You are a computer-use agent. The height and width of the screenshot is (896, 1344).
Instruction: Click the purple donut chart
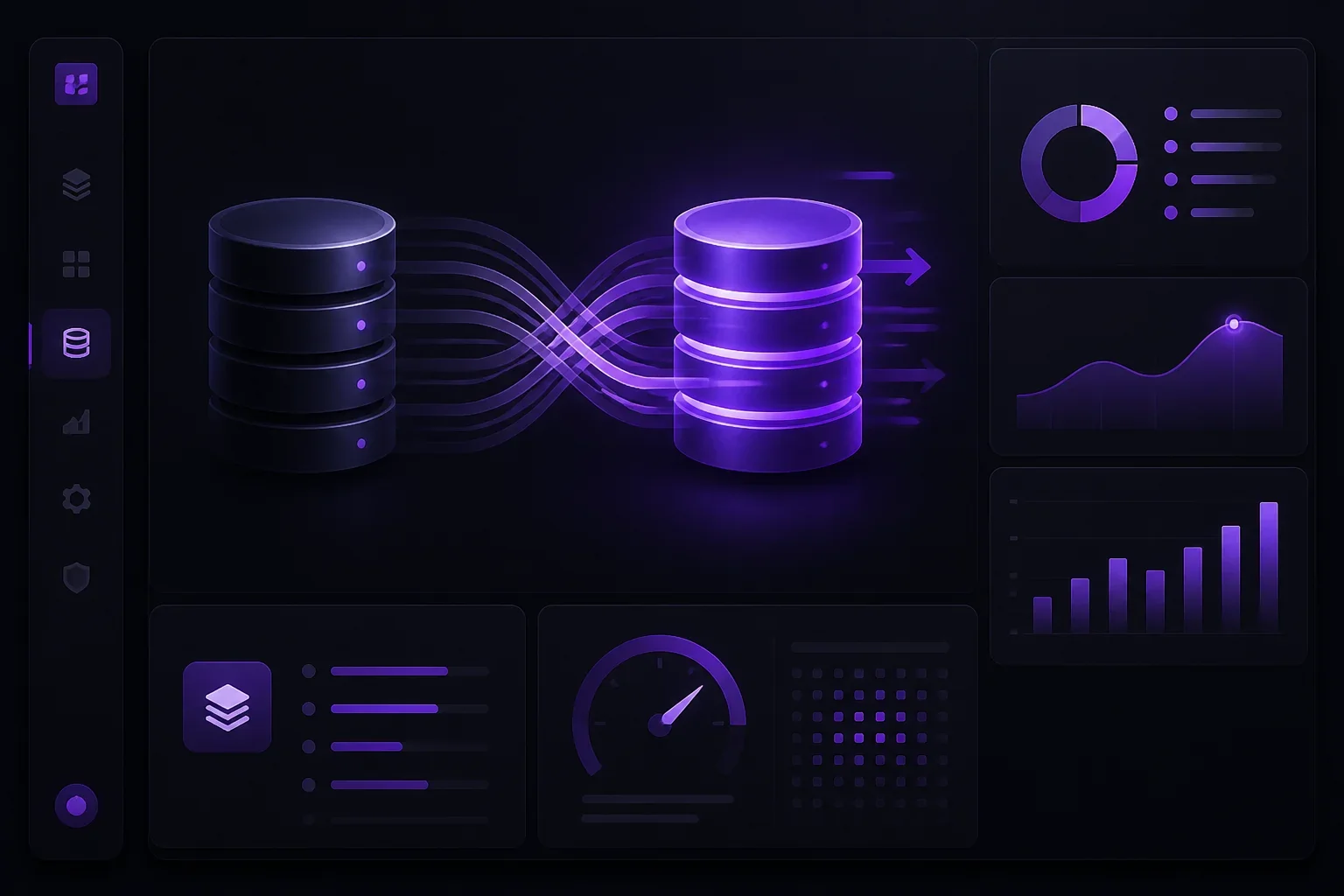[x=1079, y=164]
